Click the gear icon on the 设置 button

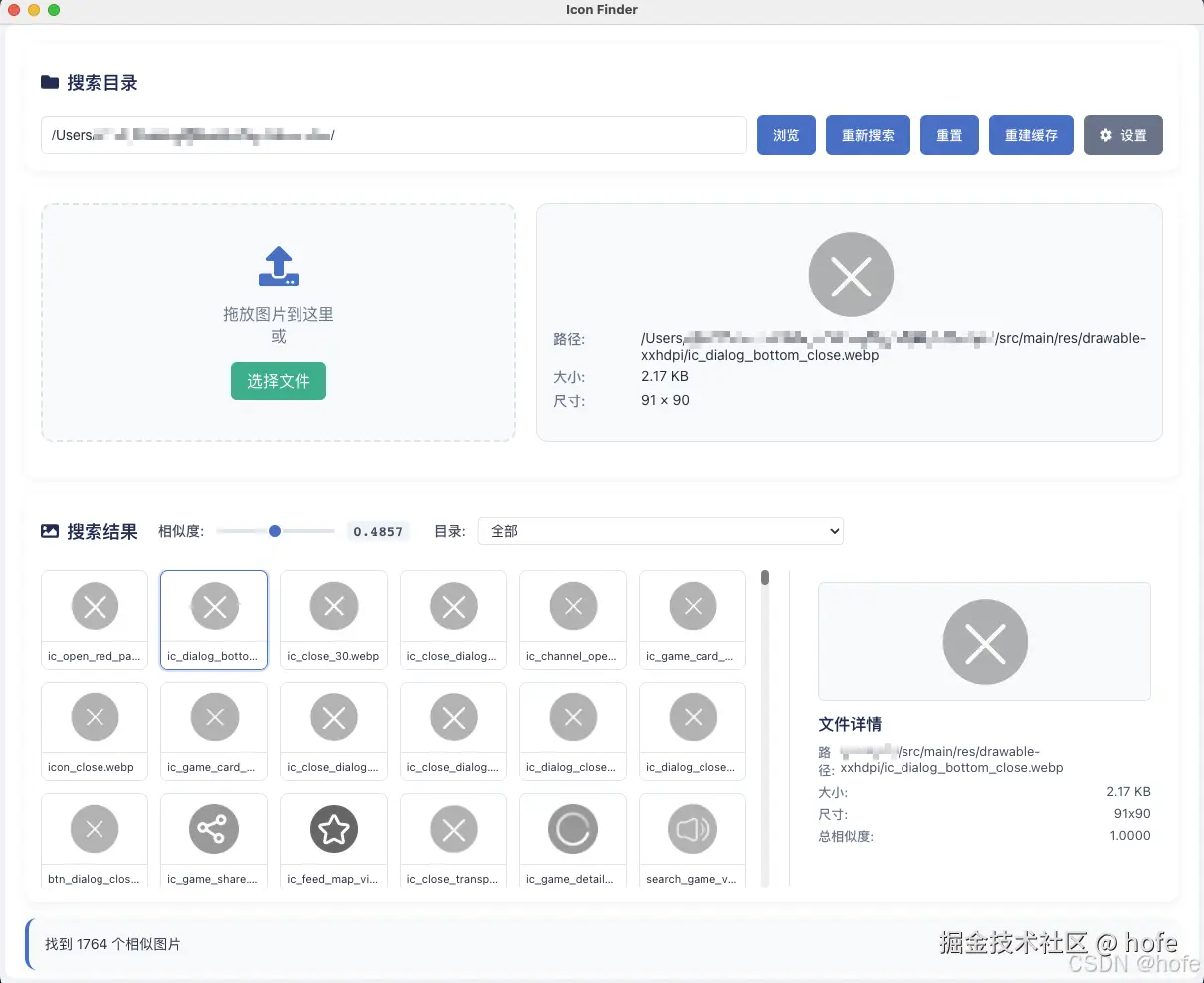[1104, 135]
